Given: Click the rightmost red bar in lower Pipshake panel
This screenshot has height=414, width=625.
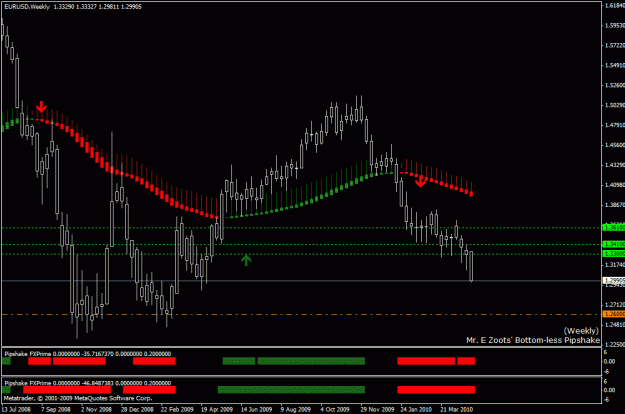Looking at the screenshot, I should 436,390.
